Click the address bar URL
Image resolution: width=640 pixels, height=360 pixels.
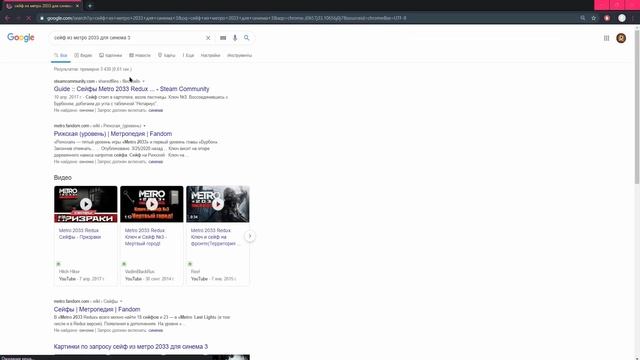pos(227,18)
